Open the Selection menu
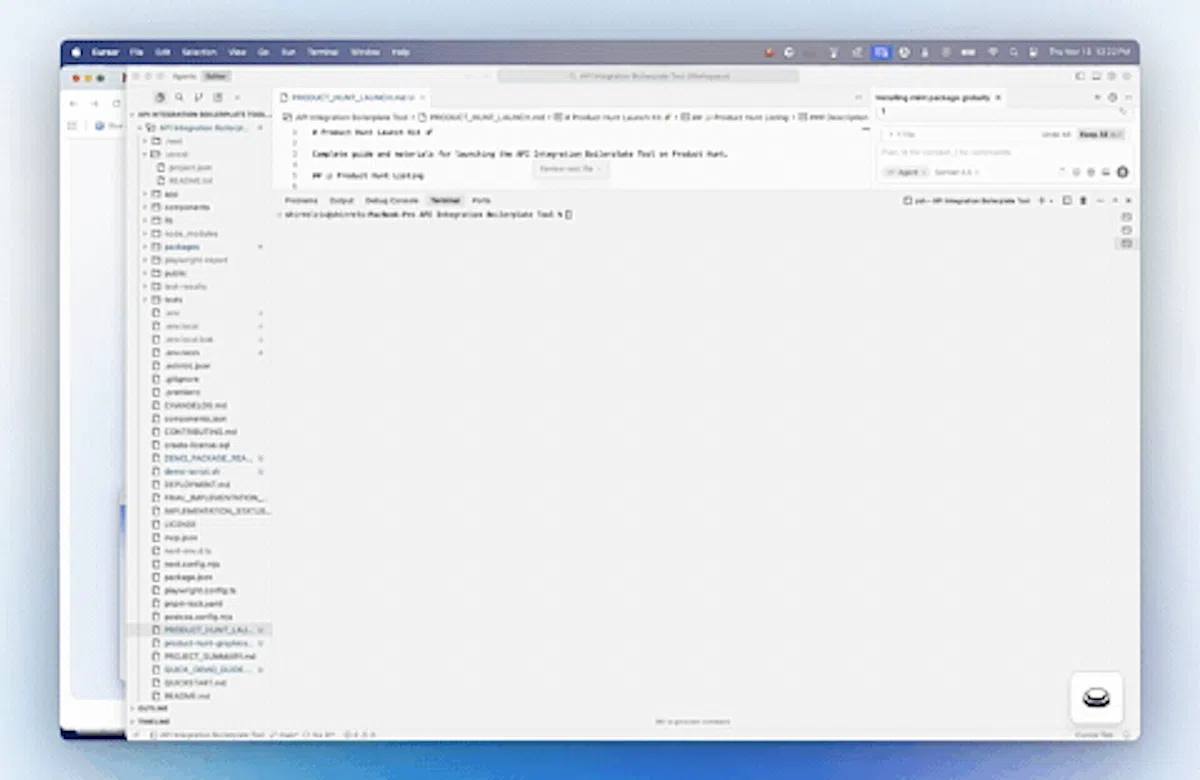Viewport: 1200px width, 780px height. coord(198,52)
